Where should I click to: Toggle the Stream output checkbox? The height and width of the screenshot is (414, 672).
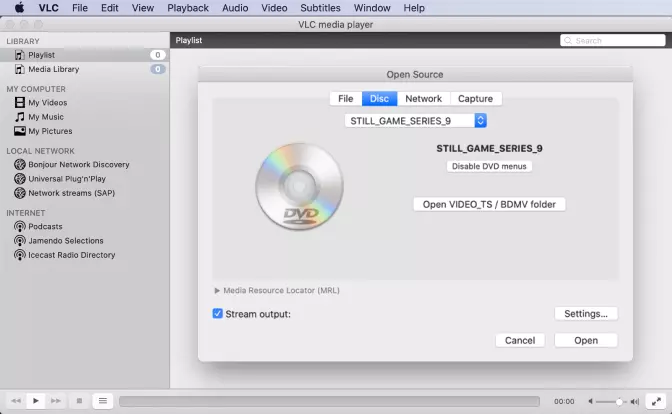coord(217,313)
